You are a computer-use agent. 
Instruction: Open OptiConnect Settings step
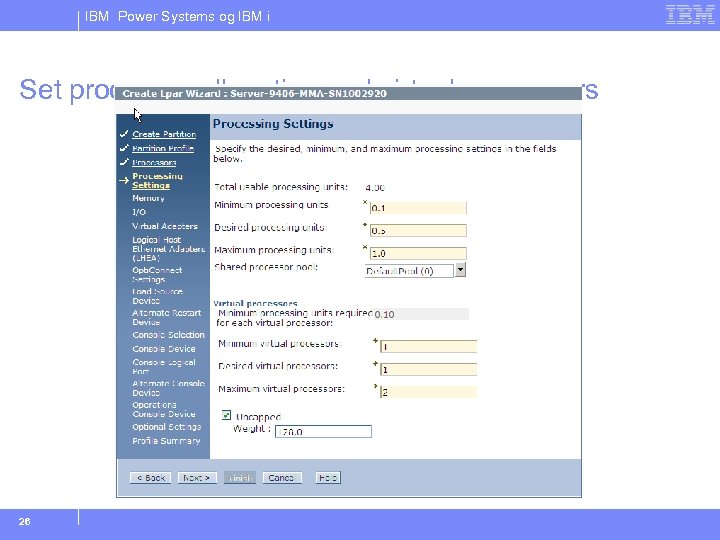pyautogui.click(x=157, y=275)
